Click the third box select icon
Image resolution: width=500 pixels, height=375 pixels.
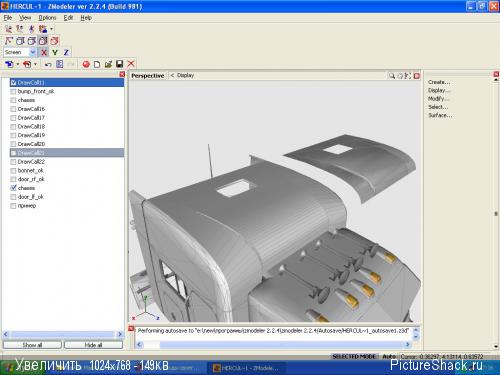32,41
